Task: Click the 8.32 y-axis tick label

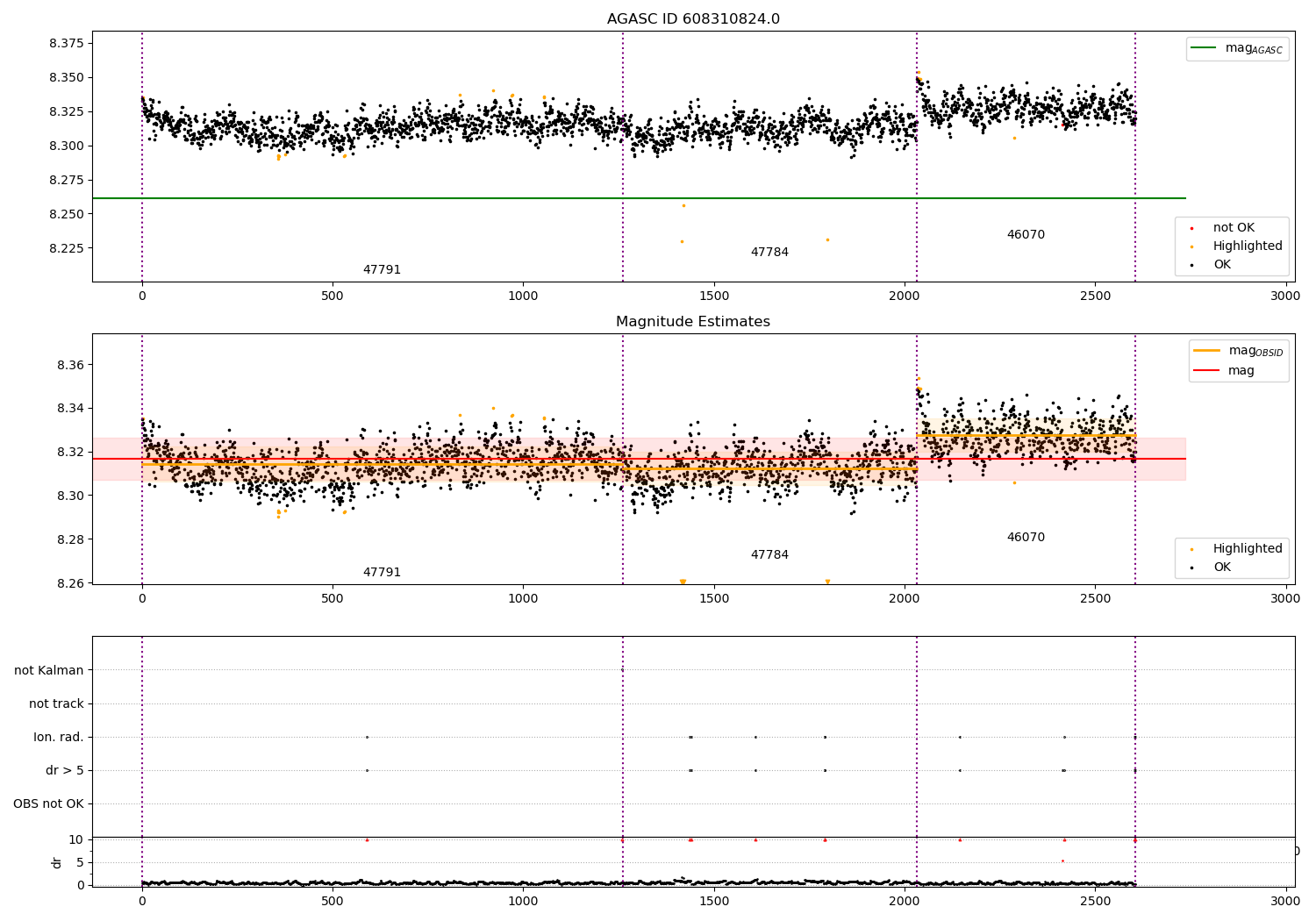Action: tap(69, 453)
